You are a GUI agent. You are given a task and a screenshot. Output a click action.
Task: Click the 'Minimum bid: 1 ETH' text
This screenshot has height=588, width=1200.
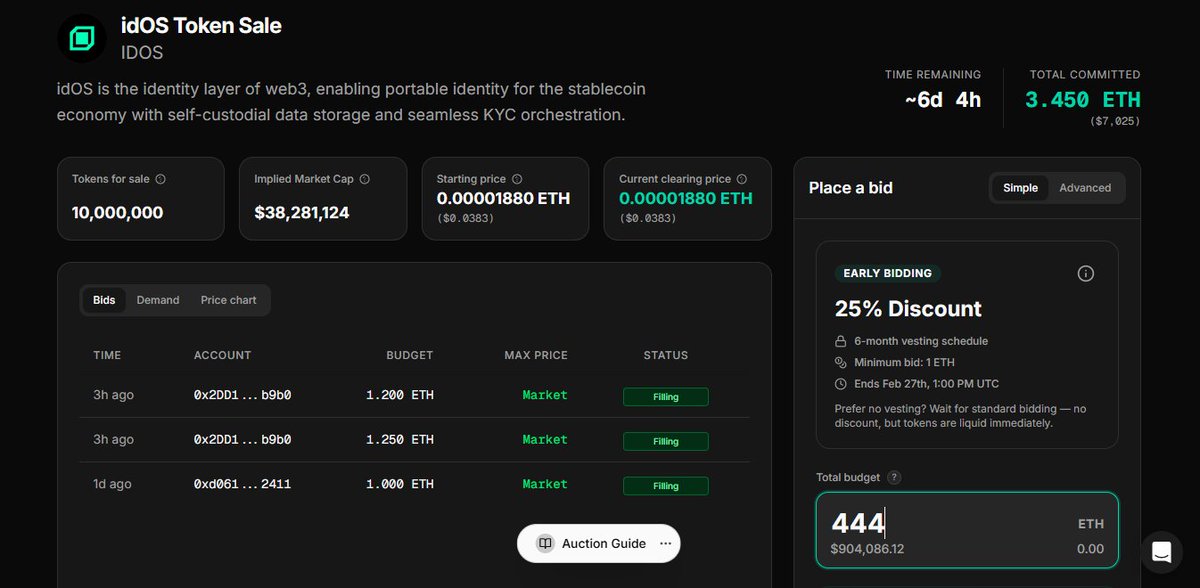pos(904,362)
